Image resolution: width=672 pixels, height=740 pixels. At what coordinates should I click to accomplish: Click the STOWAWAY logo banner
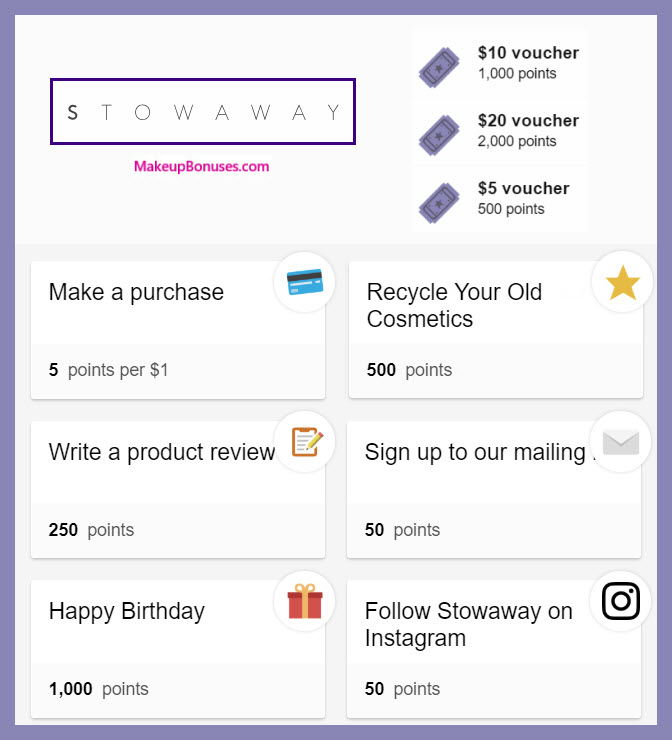click(203, 111)
